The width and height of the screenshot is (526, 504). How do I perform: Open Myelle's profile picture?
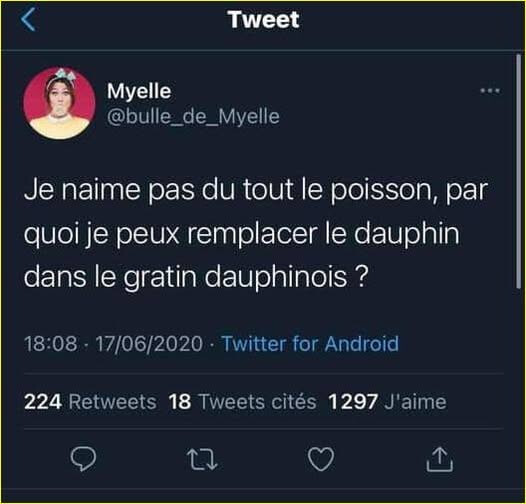(x=59, y=103)
